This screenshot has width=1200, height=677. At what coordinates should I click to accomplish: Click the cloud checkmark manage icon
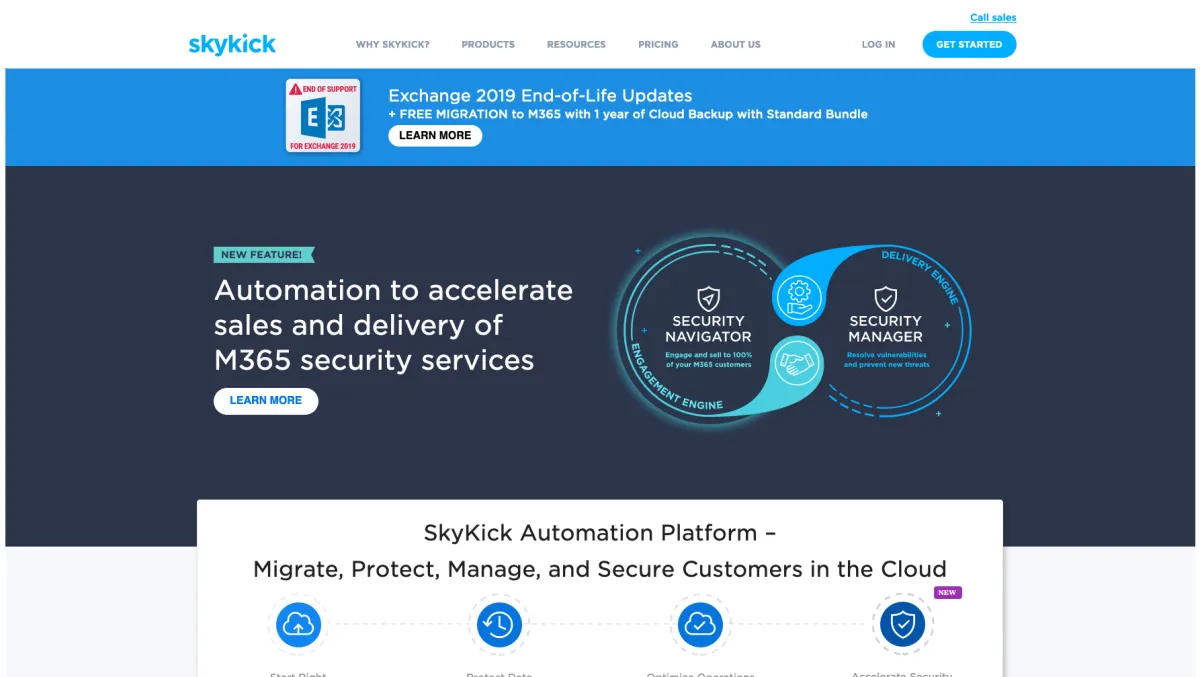tap(700, 625)
